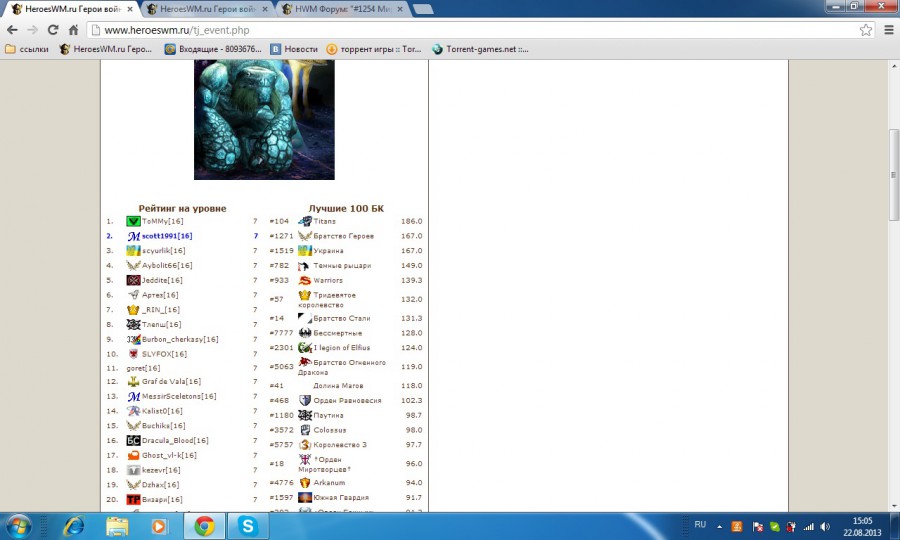900x540 pixels.
Task: Open the I legion of Elfius clan page
Action: tap(342, 348)
